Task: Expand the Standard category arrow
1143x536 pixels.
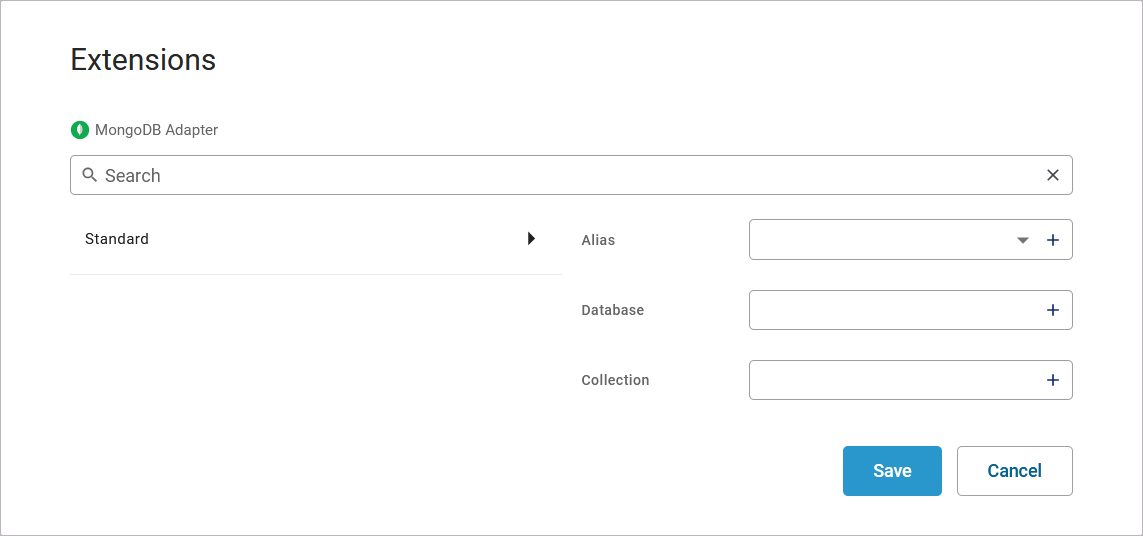Action: click(531, 239)
